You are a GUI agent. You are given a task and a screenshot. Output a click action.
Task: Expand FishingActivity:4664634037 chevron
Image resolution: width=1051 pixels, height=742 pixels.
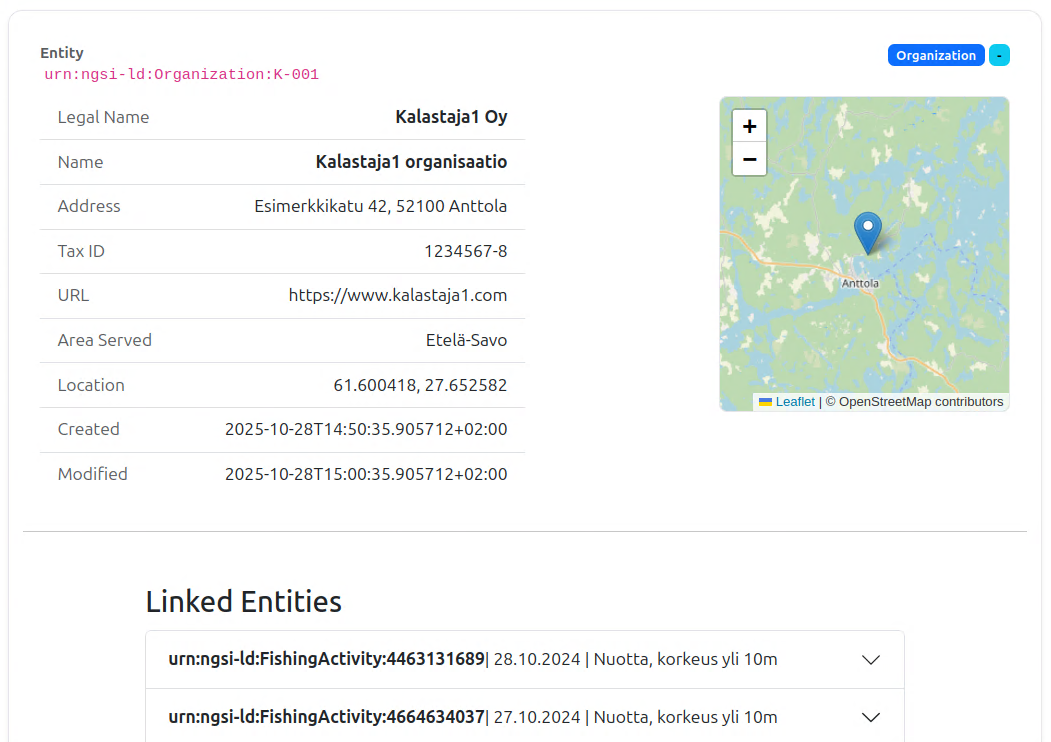point(871,717)
